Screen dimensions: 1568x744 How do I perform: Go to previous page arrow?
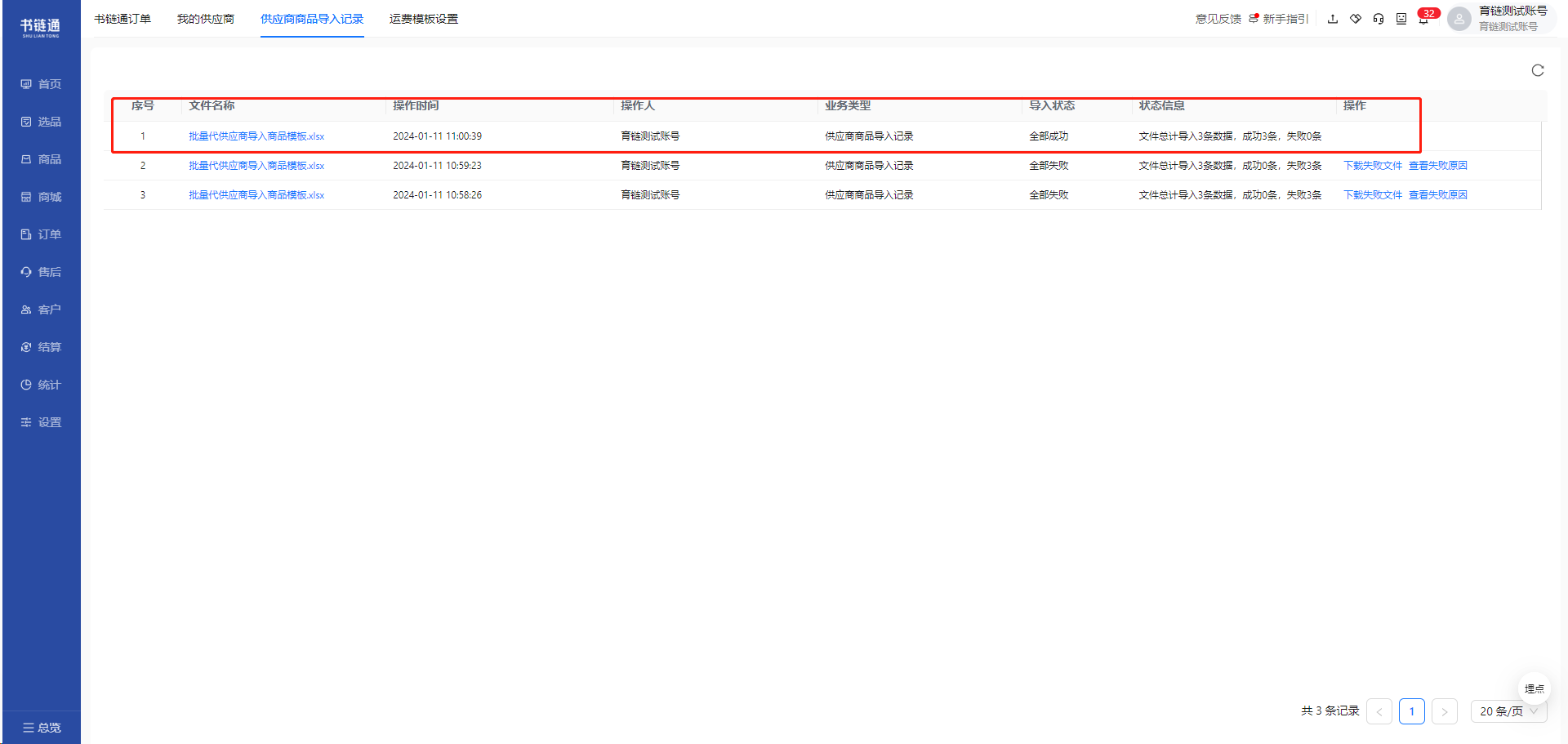[x=1379, y=711]
